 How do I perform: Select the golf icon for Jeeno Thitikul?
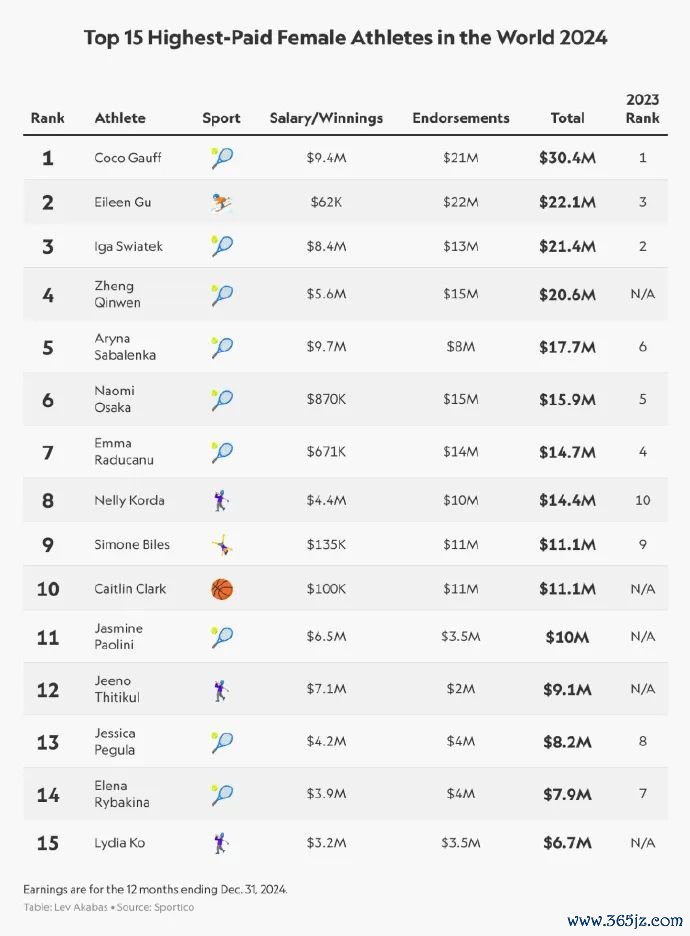221,690
